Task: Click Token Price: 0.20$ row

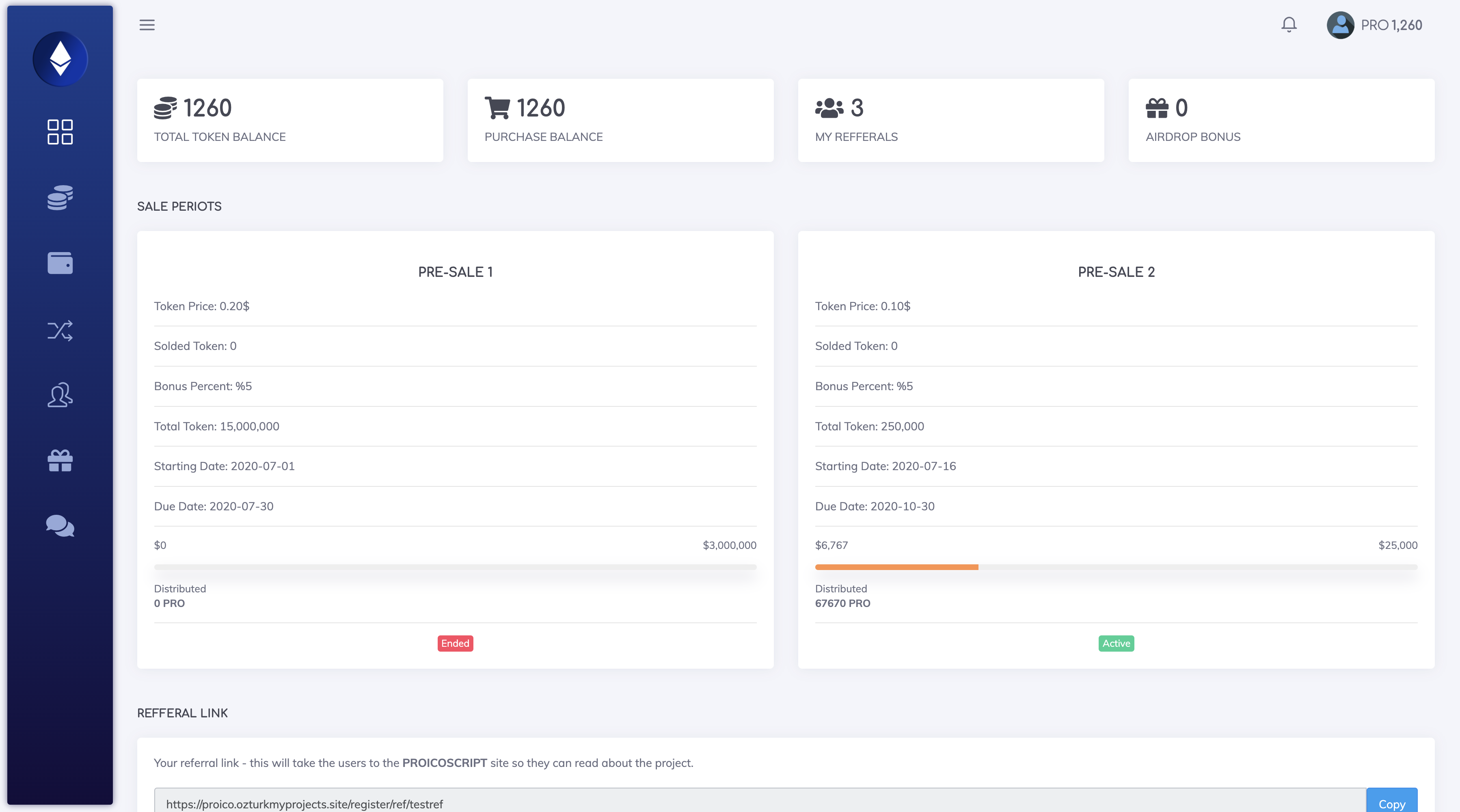Action: click(x=455, y=306)
